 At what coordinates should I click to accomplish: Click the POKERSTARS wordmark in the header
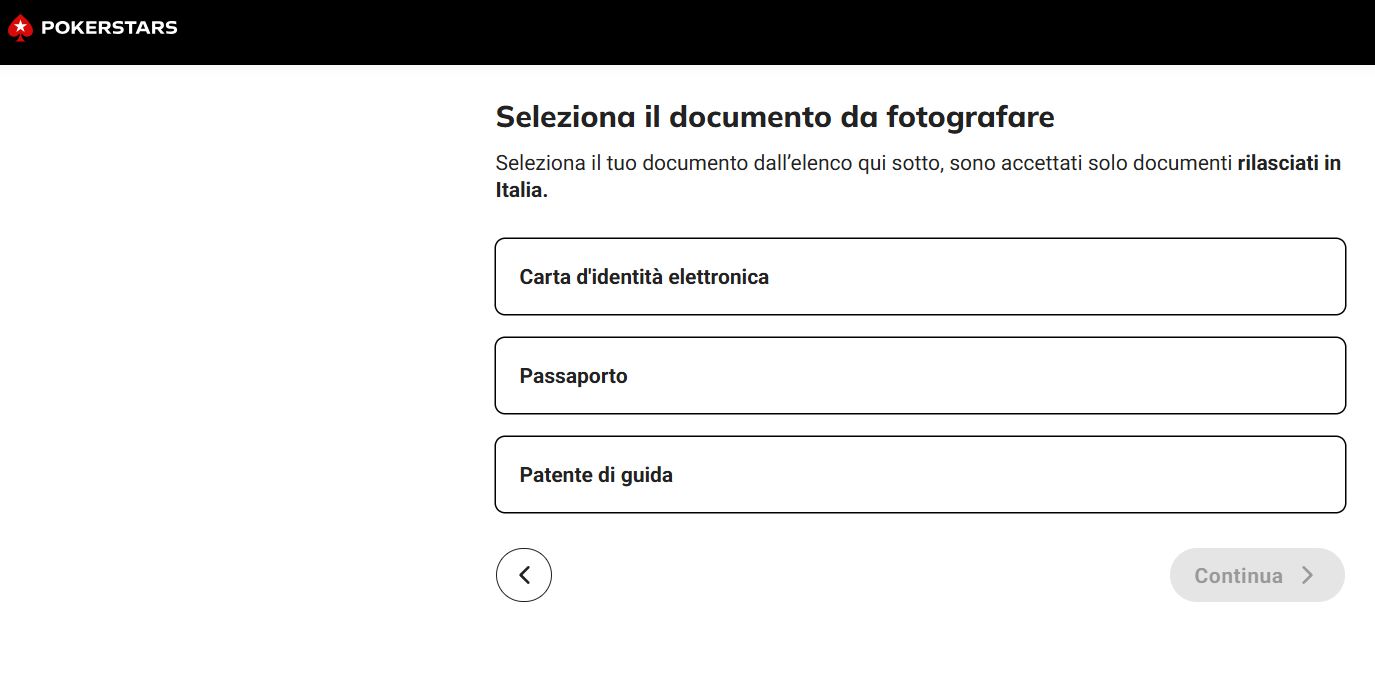[106, 28]
